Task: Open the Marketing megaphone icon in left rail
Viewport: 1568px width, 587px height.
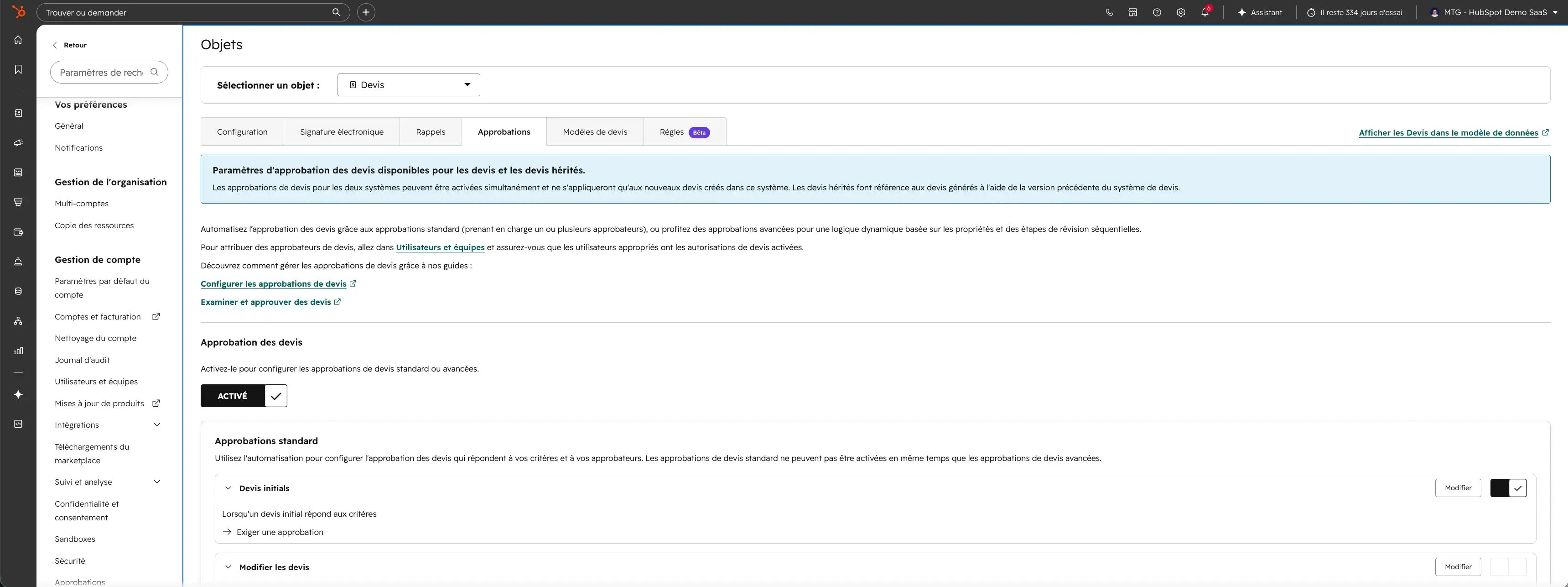Action: tap(18, 142)
